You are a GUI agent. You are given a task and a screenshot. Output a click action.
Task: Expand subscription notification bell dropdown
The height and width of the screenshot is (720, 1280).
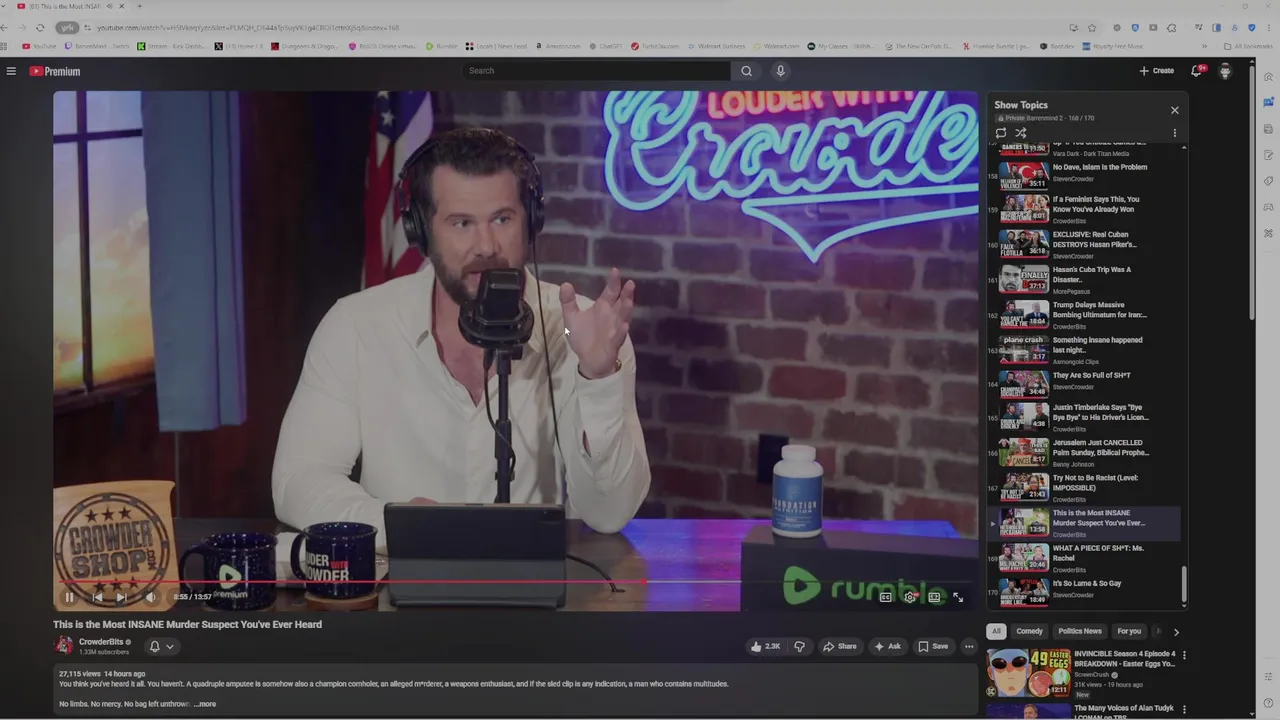(161, 646)
